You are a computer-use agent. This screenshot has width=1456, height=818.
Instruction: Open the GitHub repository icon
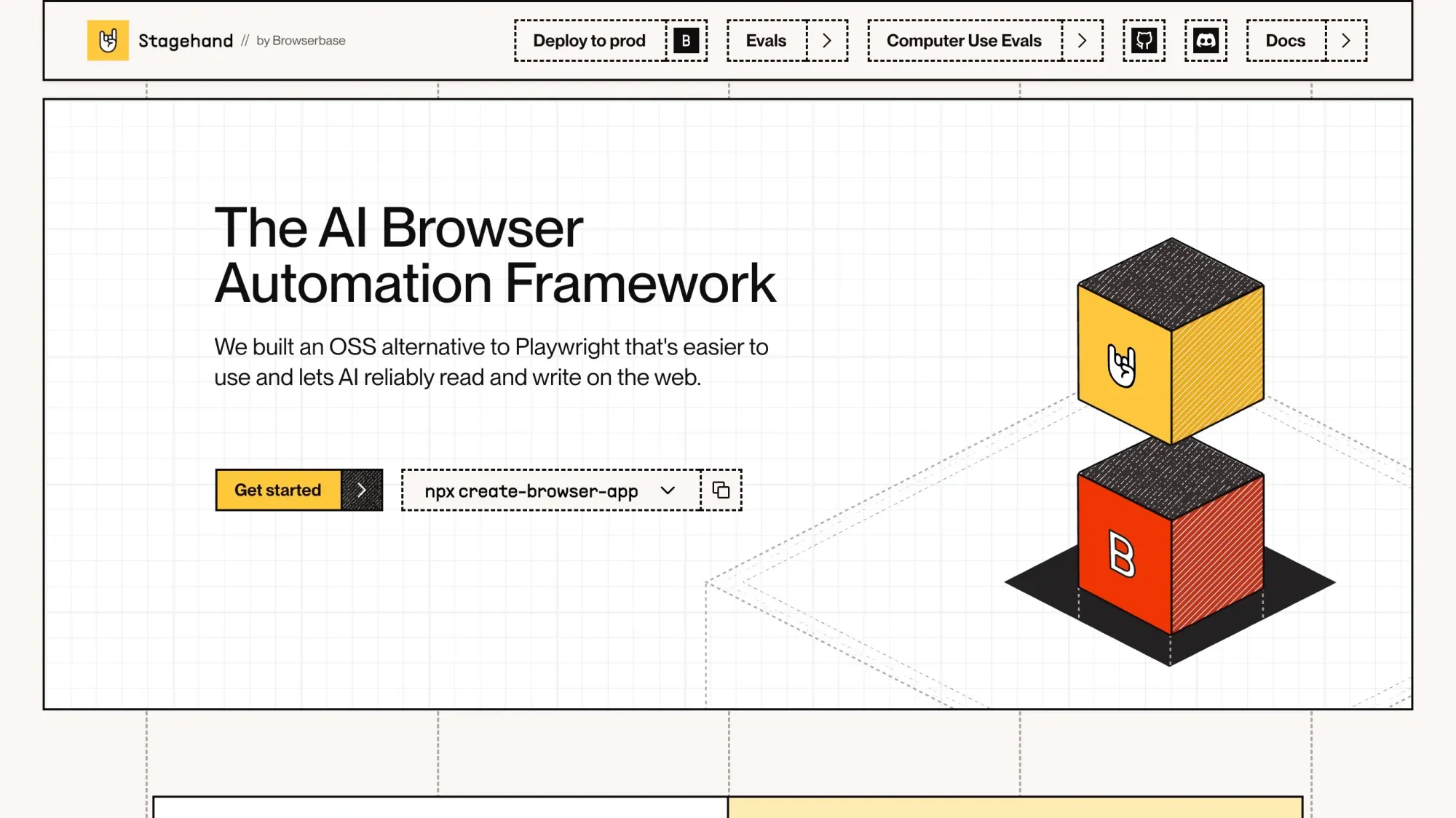[1144, 41]
